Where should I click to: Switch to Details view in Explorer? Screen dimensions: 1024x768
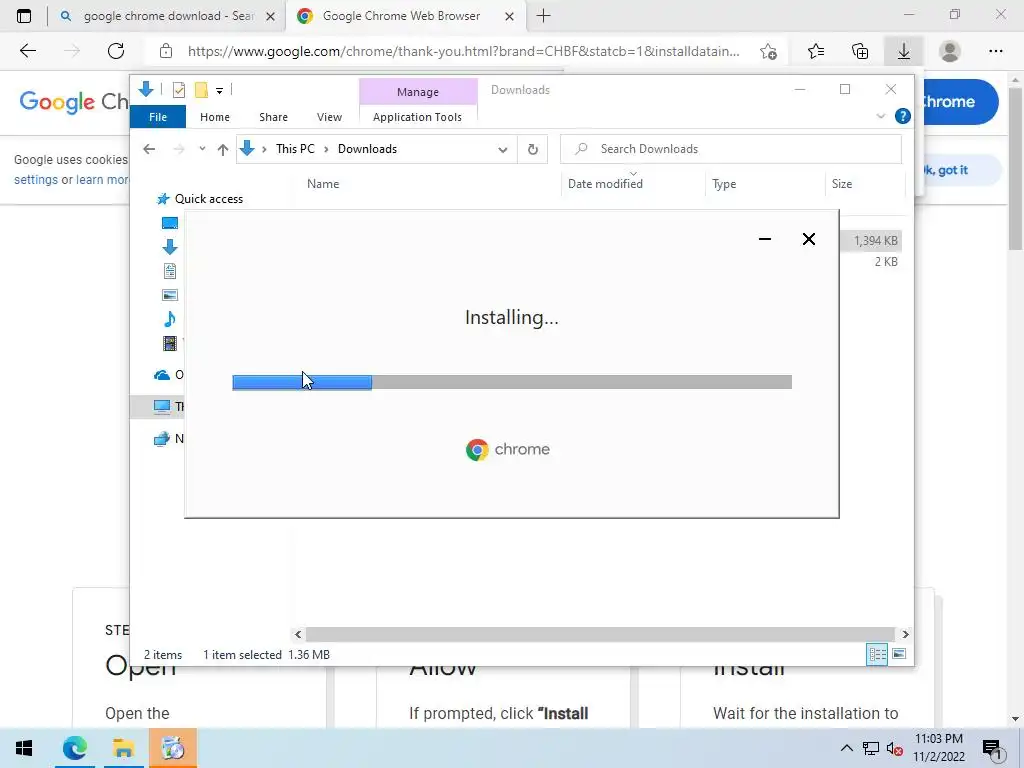click(877, 654)
